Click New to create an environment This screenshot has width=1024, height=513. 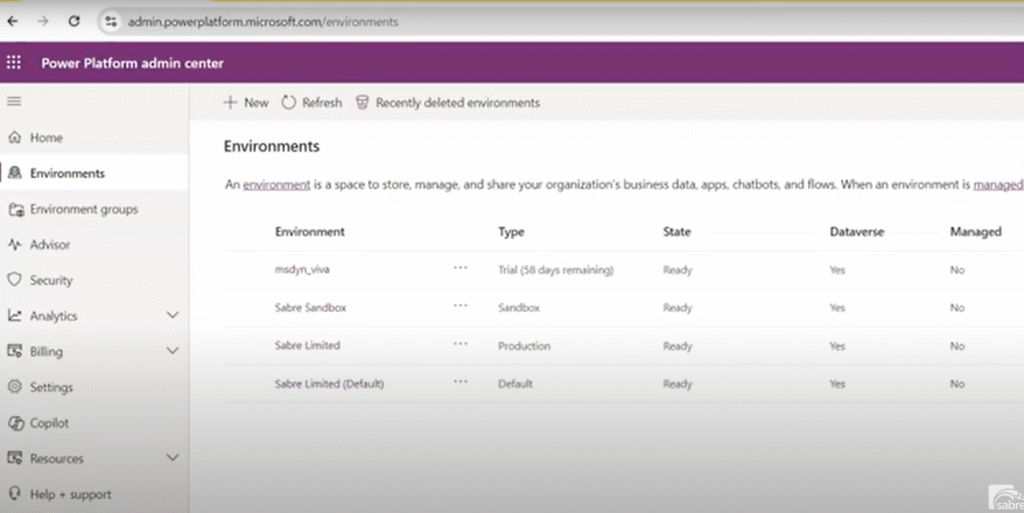[246, 102]
